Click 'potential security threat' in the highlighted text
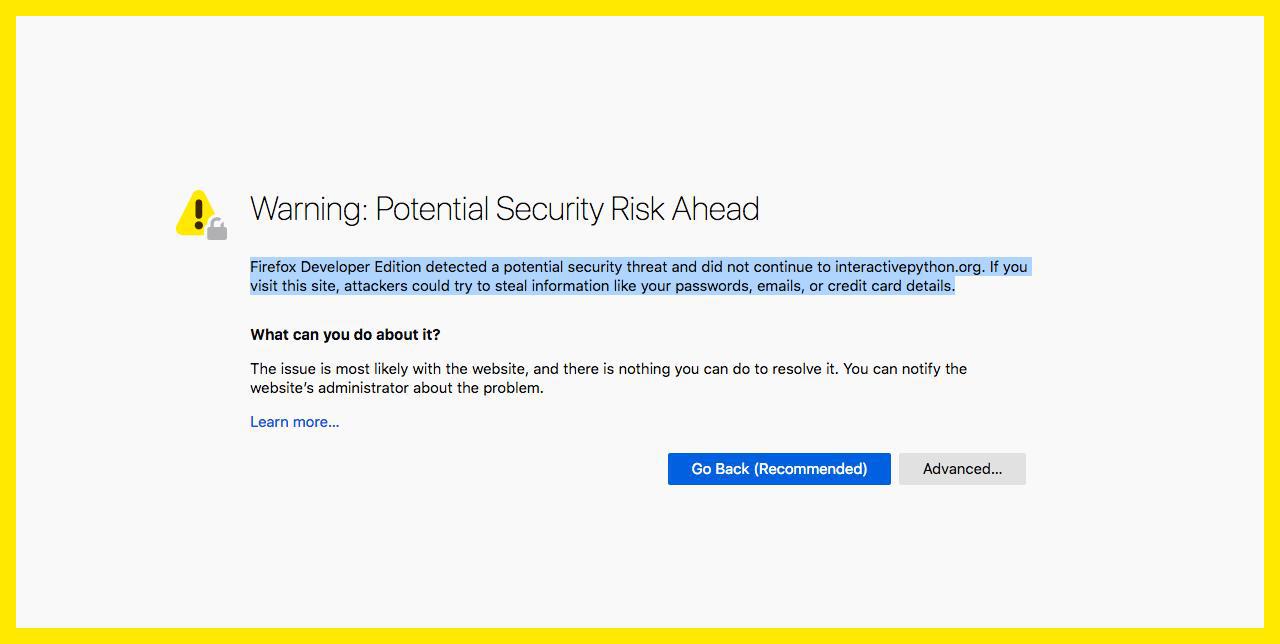This screenshot has width=1280, height=644. (585, 267)
